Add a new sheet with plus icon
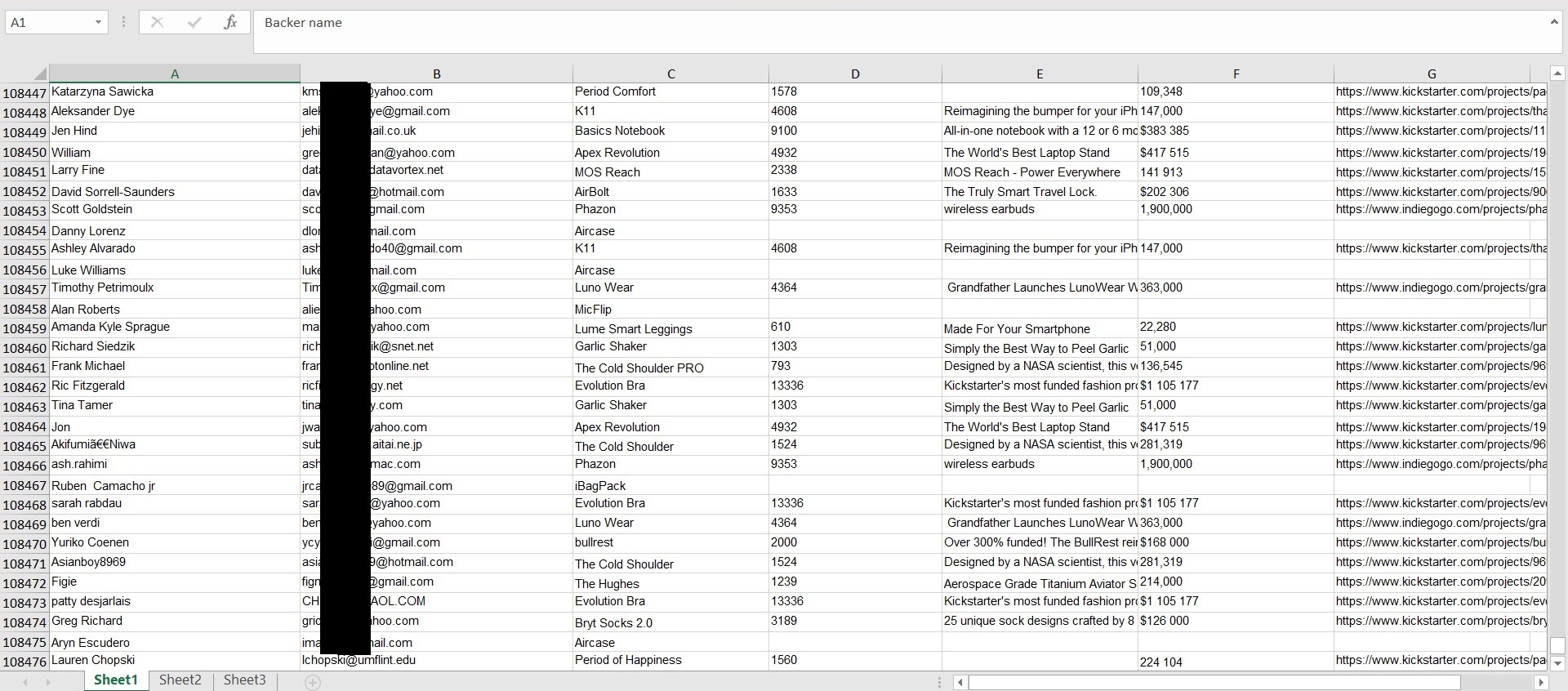This screenshot has width=1568, height=691. [x=313, y=682]
